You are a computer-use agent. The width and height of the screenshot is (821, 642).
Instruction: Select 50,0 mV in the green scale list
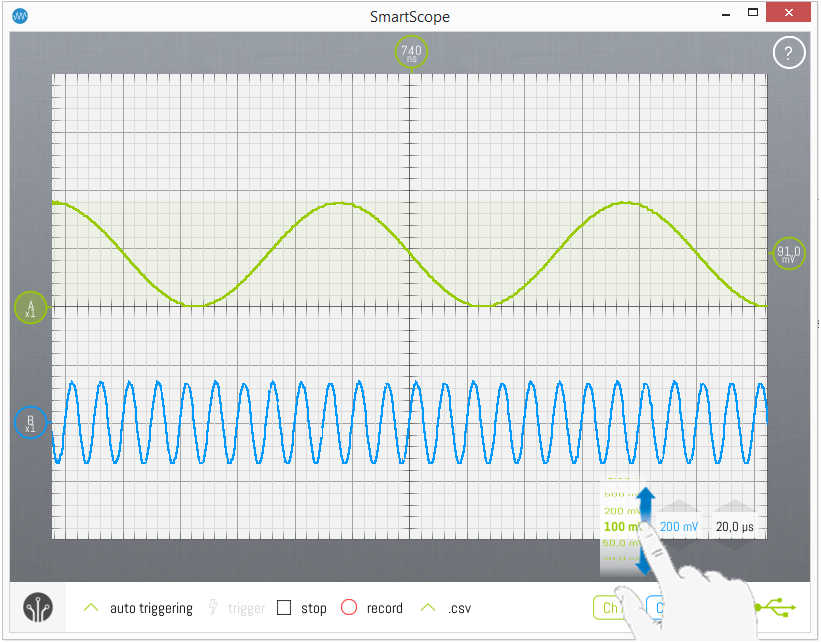coord(618,543)
